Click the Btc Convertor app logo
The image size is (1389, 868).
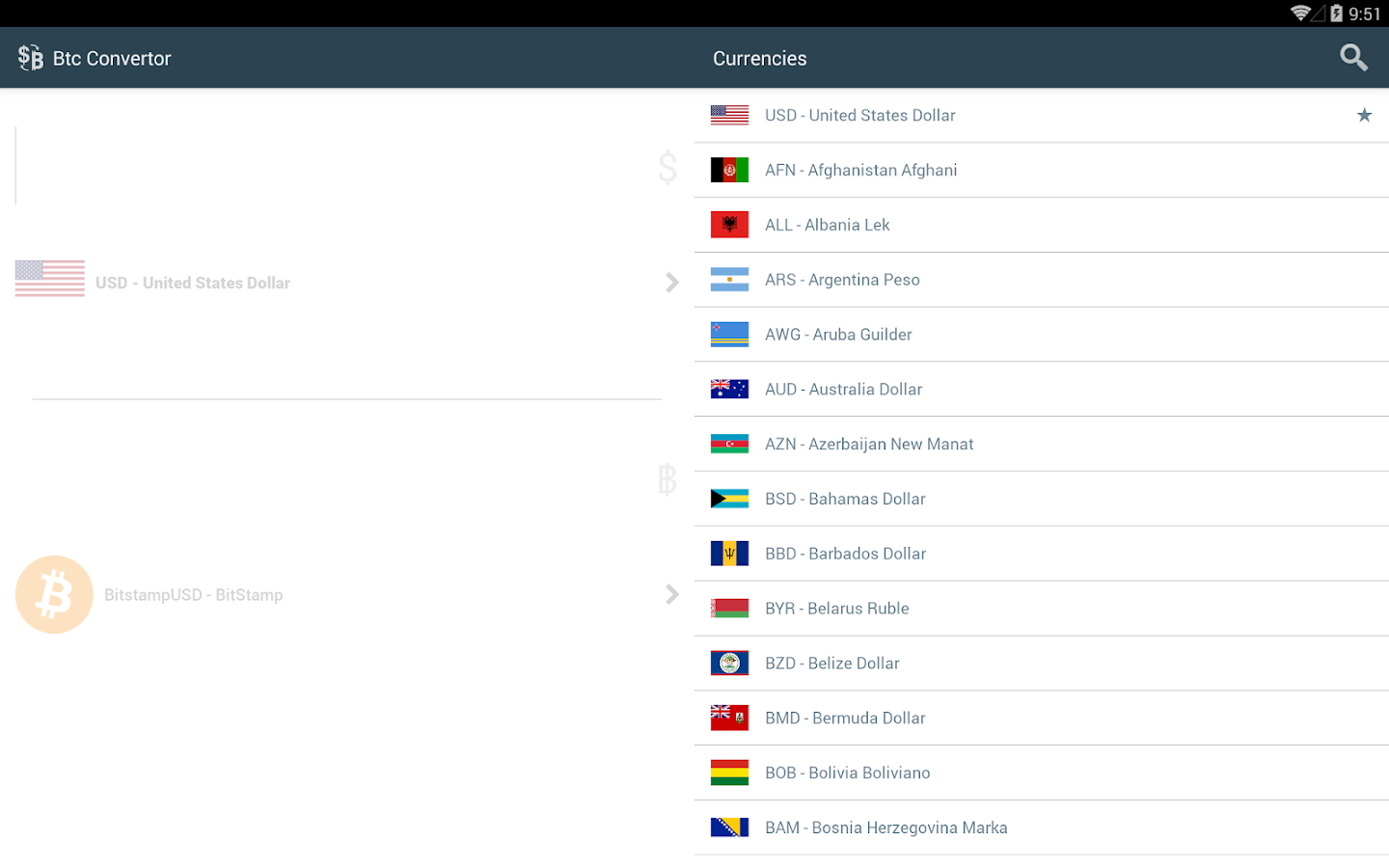31,58
